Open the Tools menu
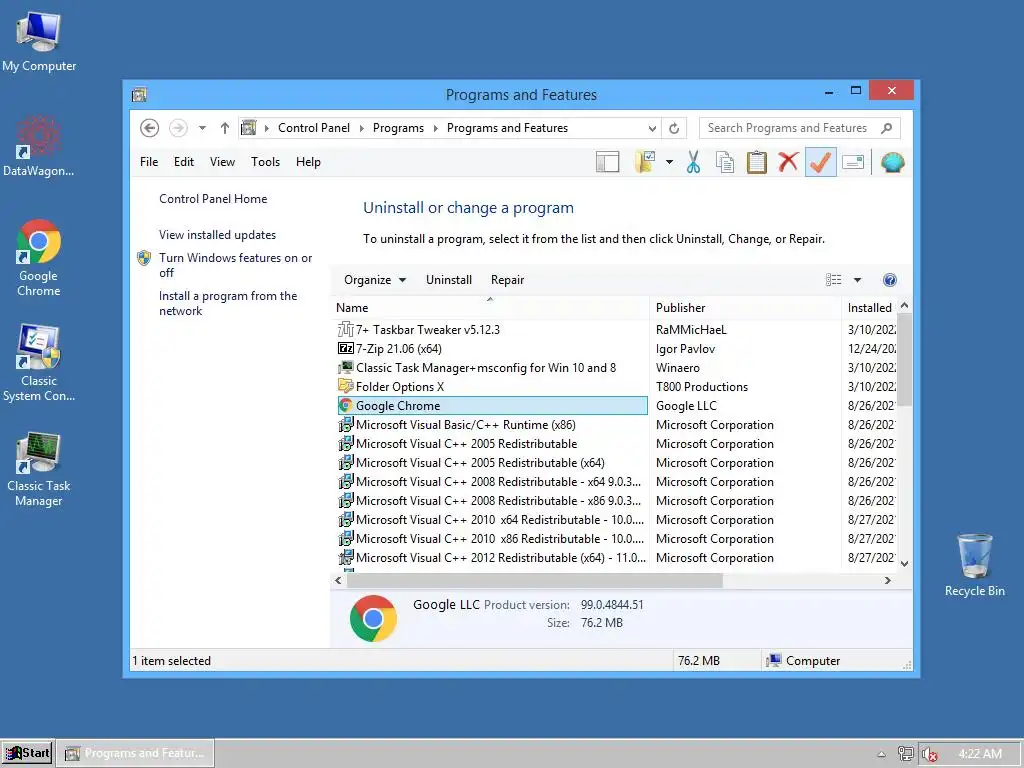The width and height of the screenshot is (1024, 768). tap(265, 162)
